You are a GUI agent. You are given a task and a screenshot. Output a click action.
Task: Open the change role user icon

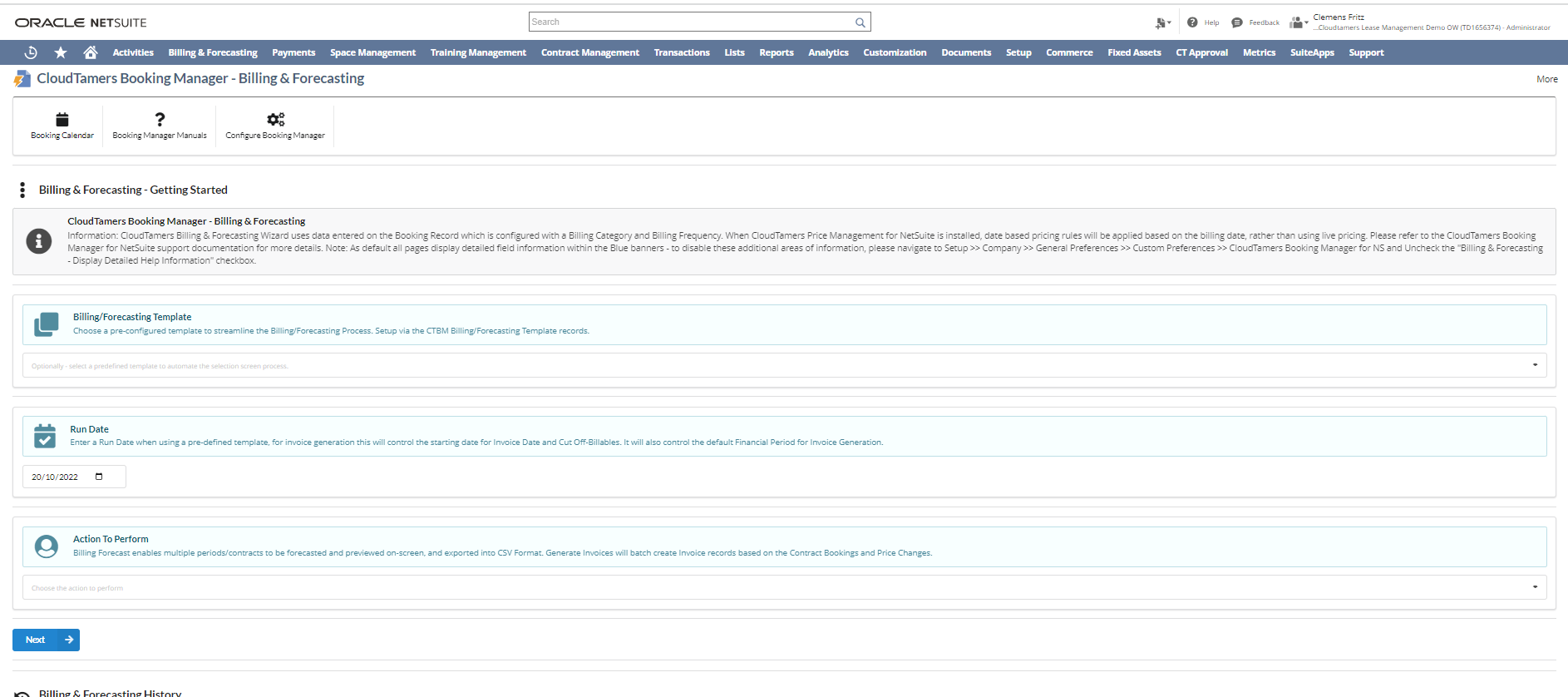click(1298, 22)
